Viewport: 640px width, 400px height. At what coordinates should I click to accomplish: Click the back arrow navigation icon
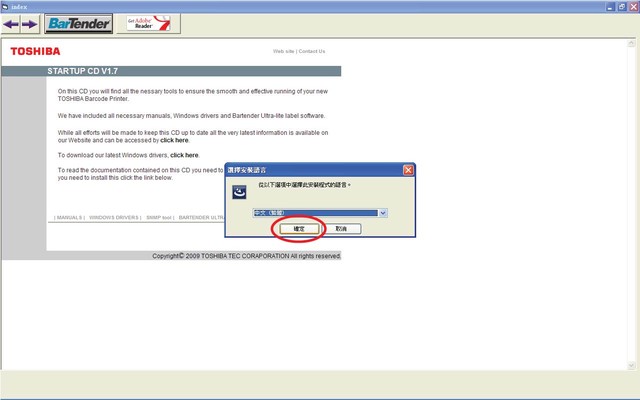point(11,24)
